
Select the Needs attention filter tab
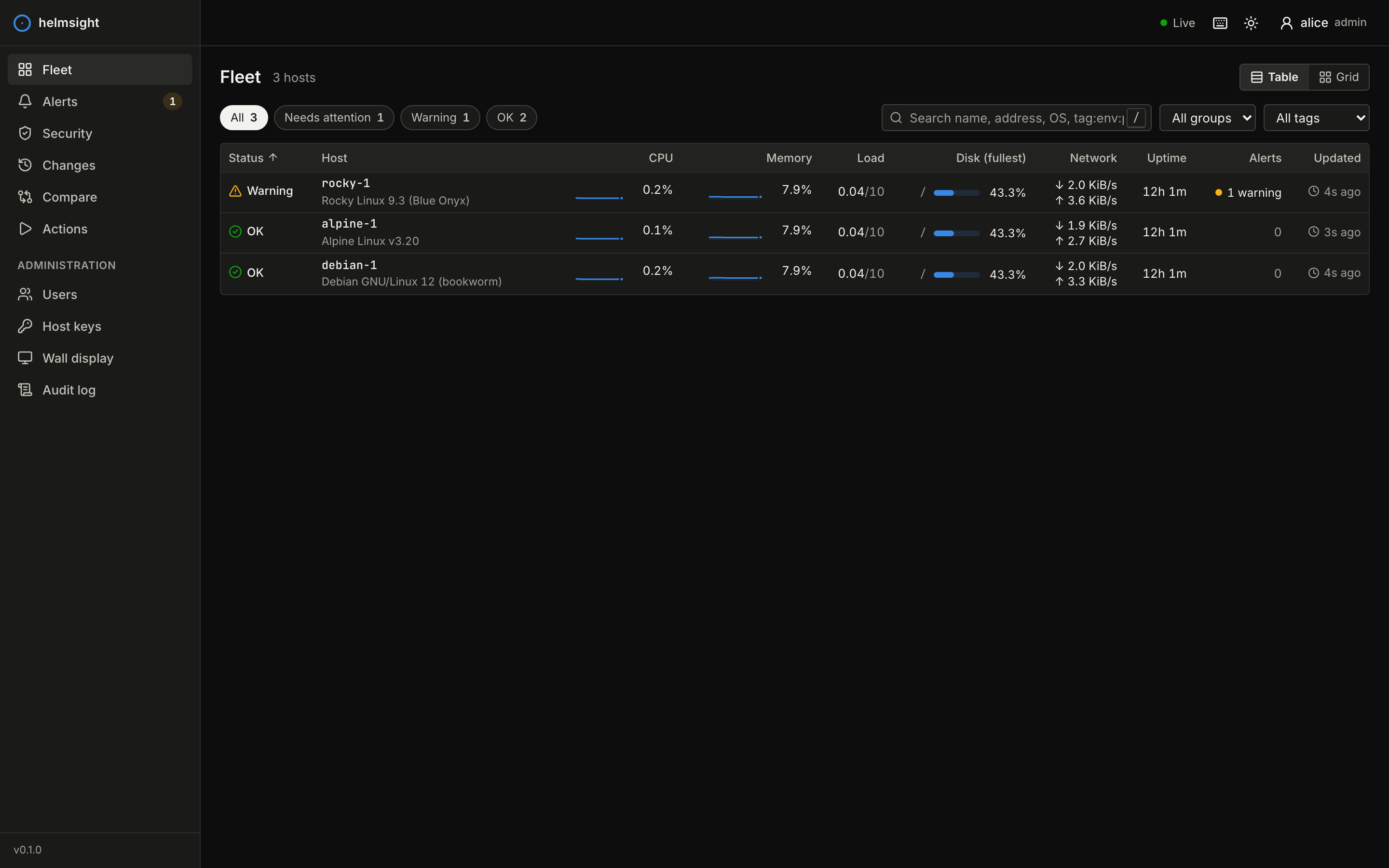click(334, 118)
